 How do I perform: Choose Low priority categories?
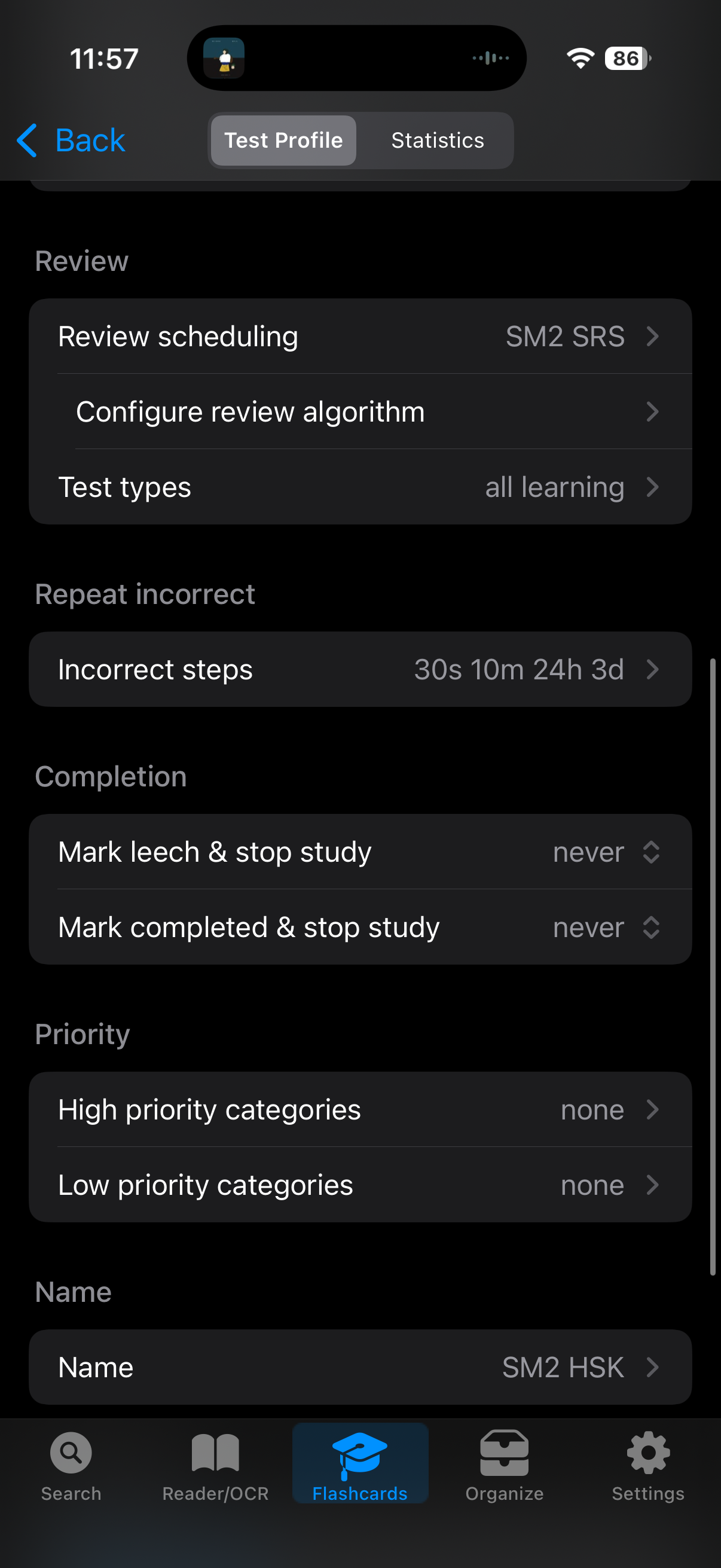pos(360,1185)
